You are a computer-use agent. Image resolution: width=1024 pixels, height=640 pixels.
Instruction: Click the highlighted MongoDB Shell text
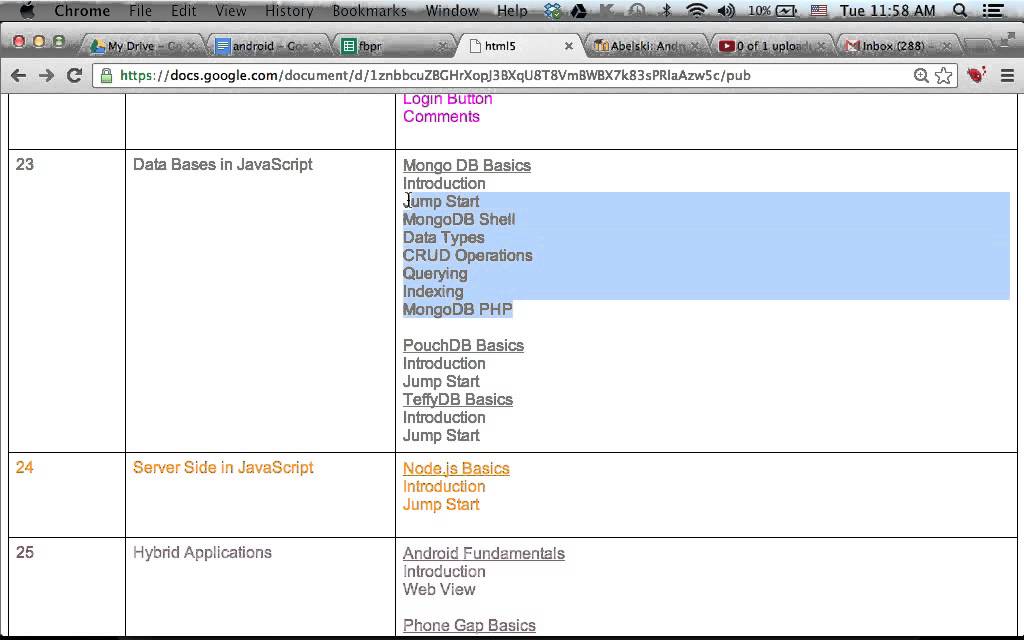[x=458, y=220]
